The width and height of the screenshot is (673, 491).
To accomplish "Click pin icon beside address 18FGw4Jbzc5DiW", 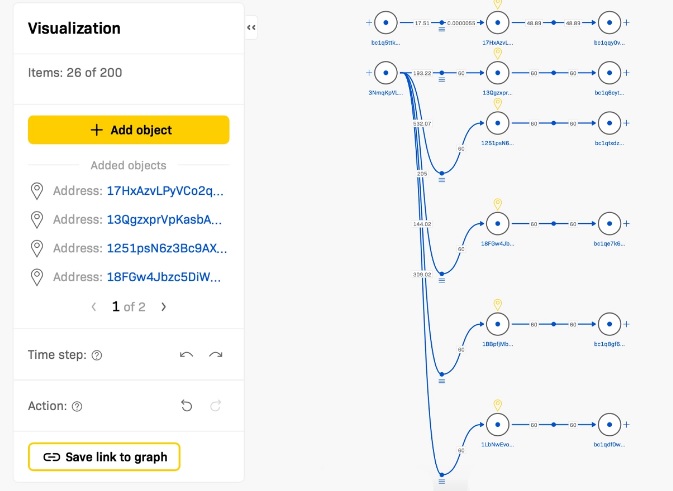I will coord(37,277).
